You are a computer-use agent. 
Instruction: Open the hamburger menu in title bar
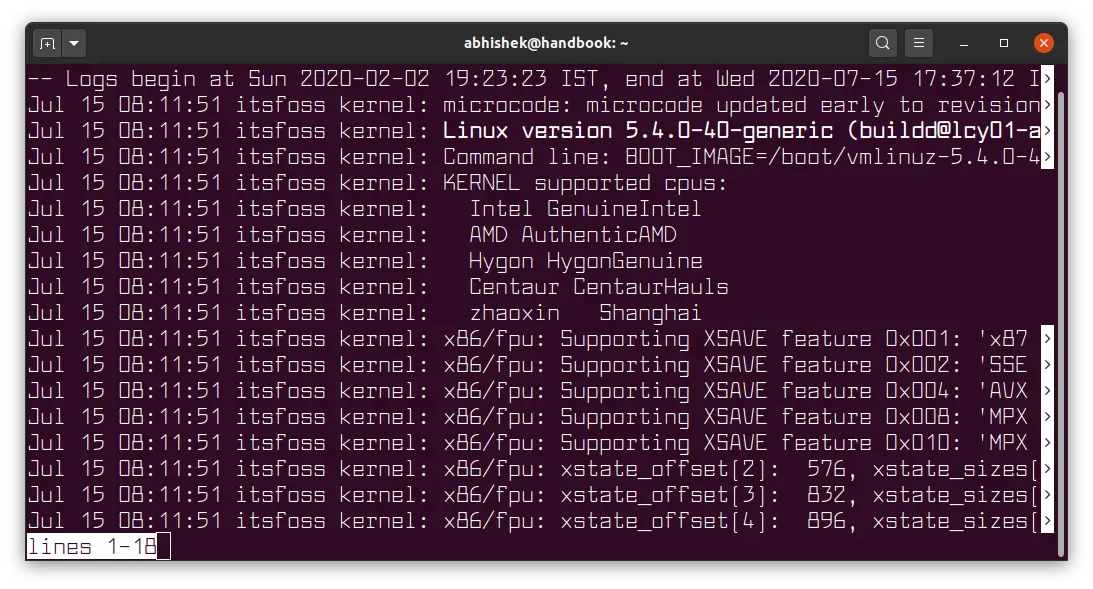919,44
